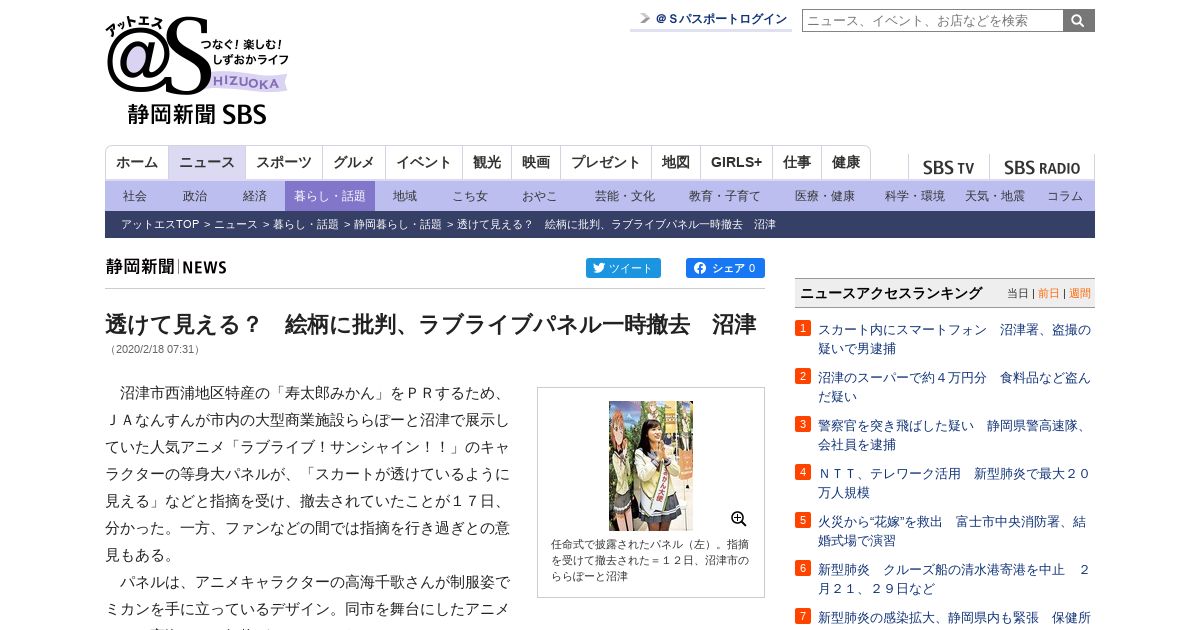Click the アットエスTOP breadcrumb
Image resolution: width=1200 pixels, height=630 pixels.
pyautogui.click(x=160, y=225)
